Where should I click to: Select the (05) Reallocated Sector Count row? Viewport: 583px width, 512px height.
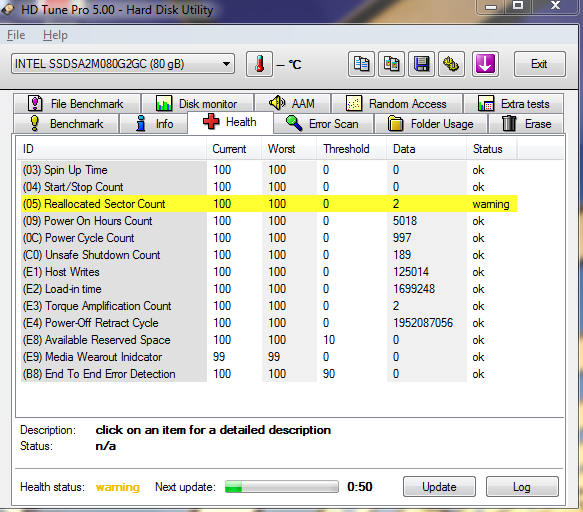pos(269,204)
